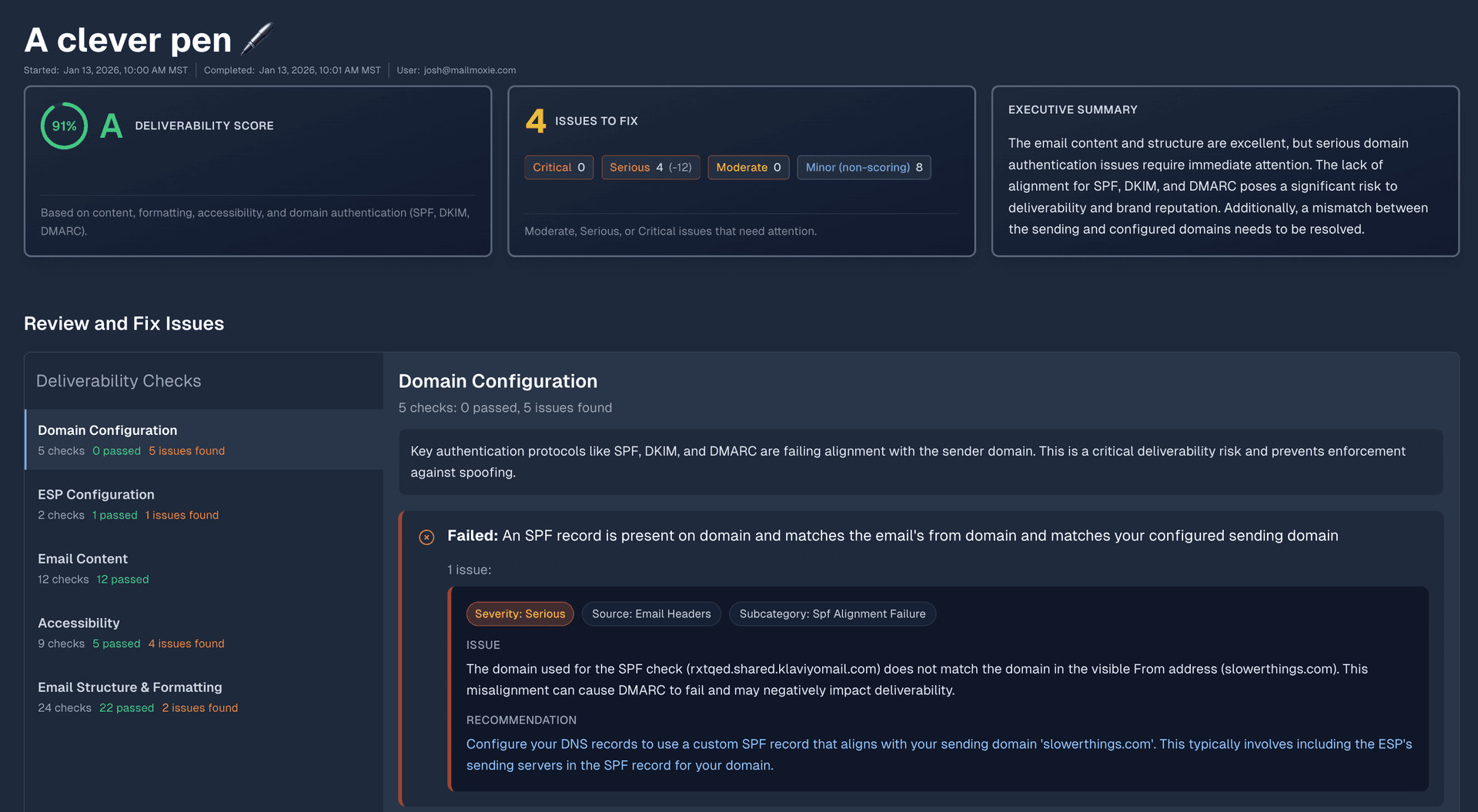Click the Severity: Serious badge

(x=520, y=613)
